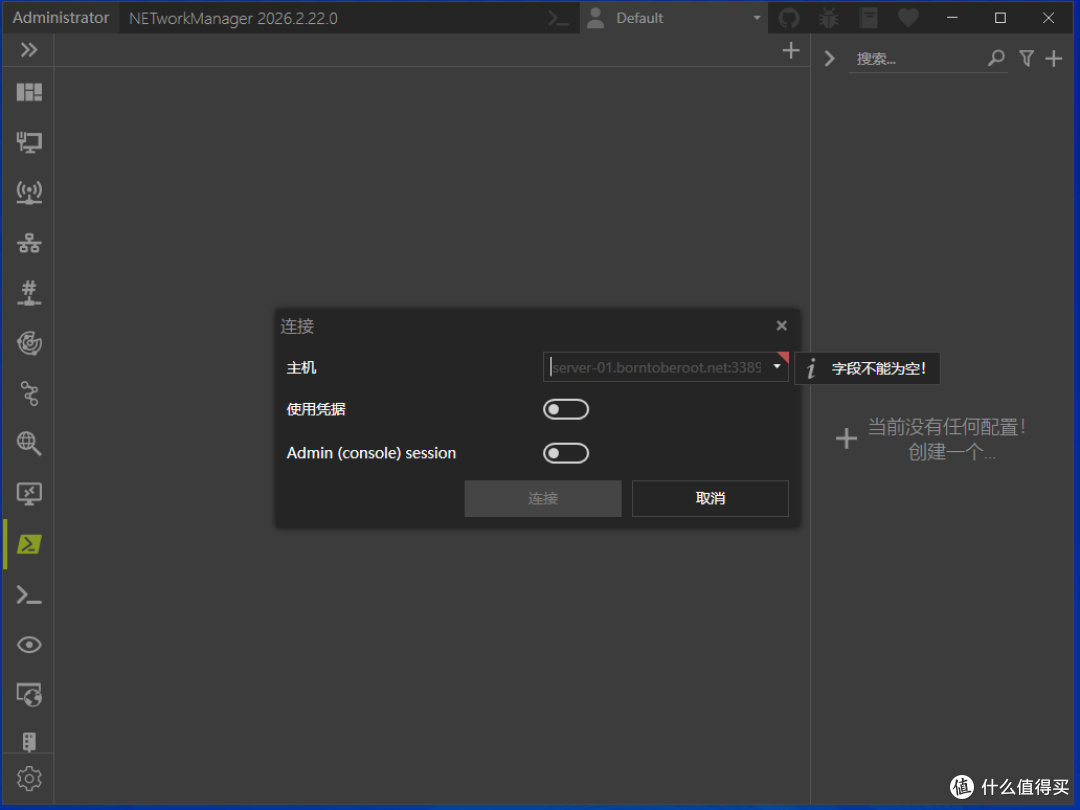Click the search magnifier icon
Viewport: 1080px width, 810px height.
point(996,58)
